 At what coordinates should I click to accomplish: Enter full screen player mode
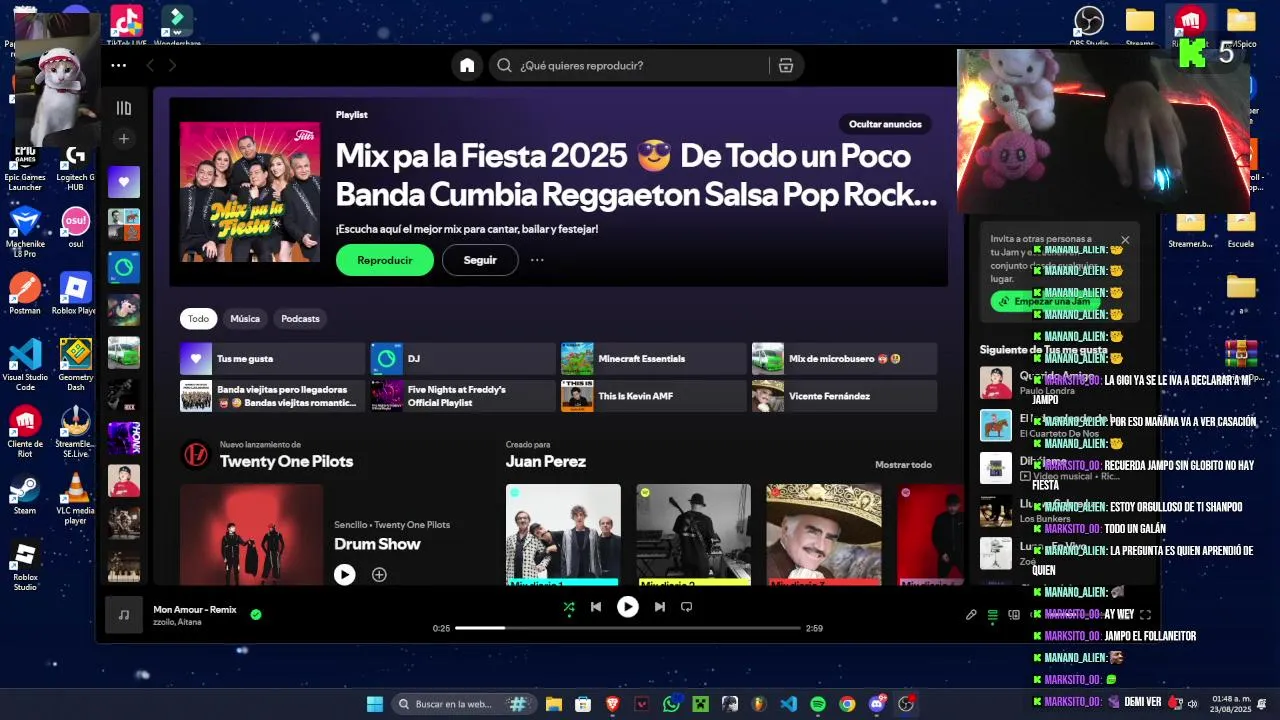[x=1146, y=615]
